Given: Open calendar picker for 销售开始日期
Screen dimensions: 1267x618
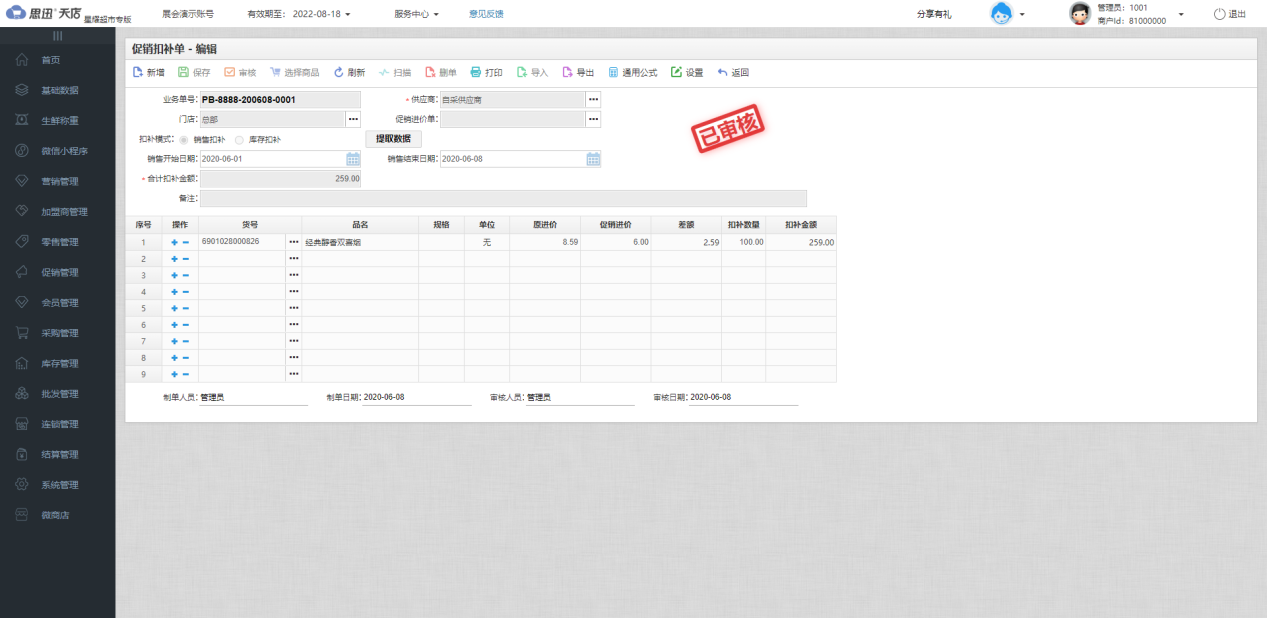Looking at the screenshot, I should point(353,159).
